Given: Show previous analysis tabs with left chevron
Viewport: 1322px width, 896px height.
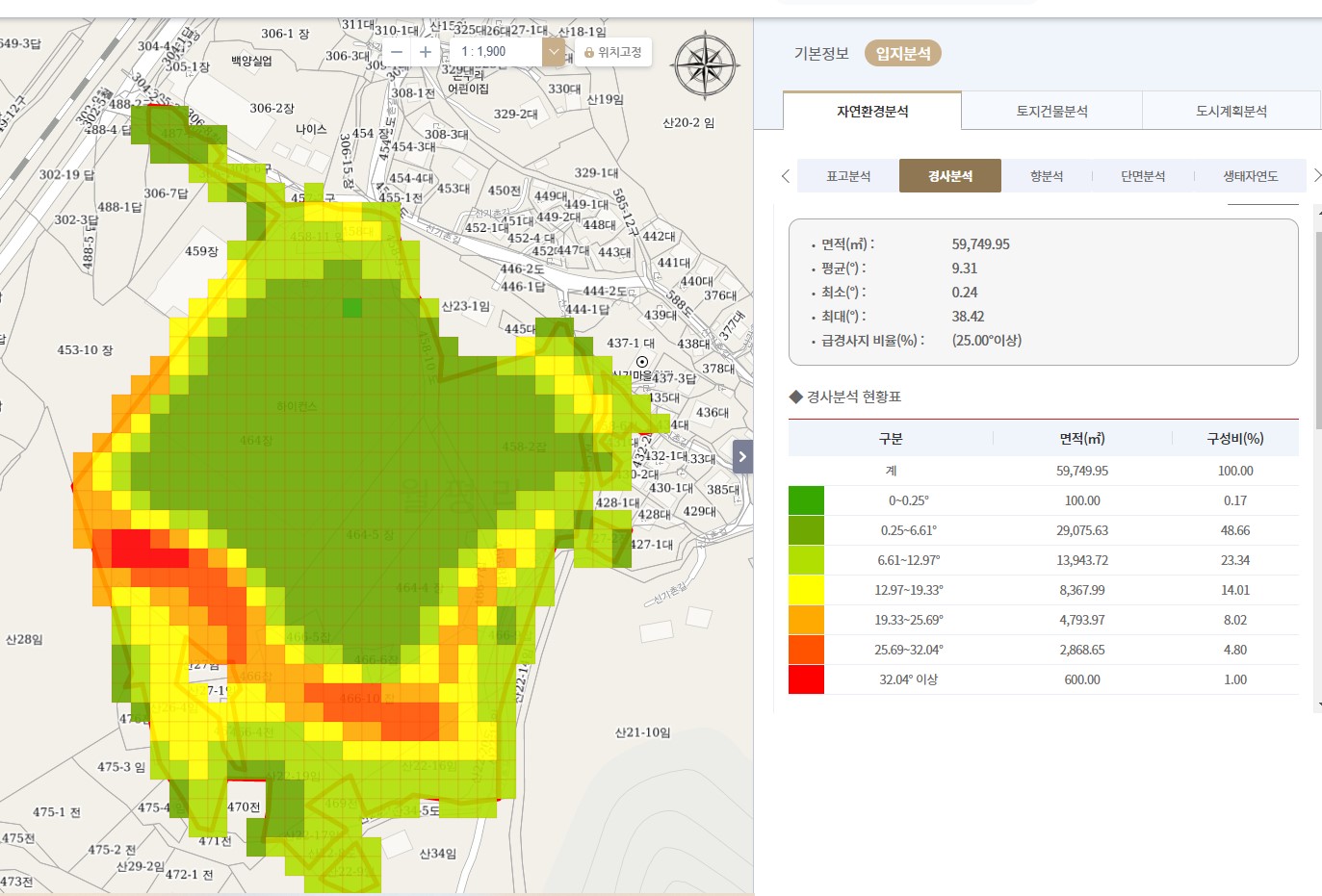Looking at the screenshot, I should point(786,176).
